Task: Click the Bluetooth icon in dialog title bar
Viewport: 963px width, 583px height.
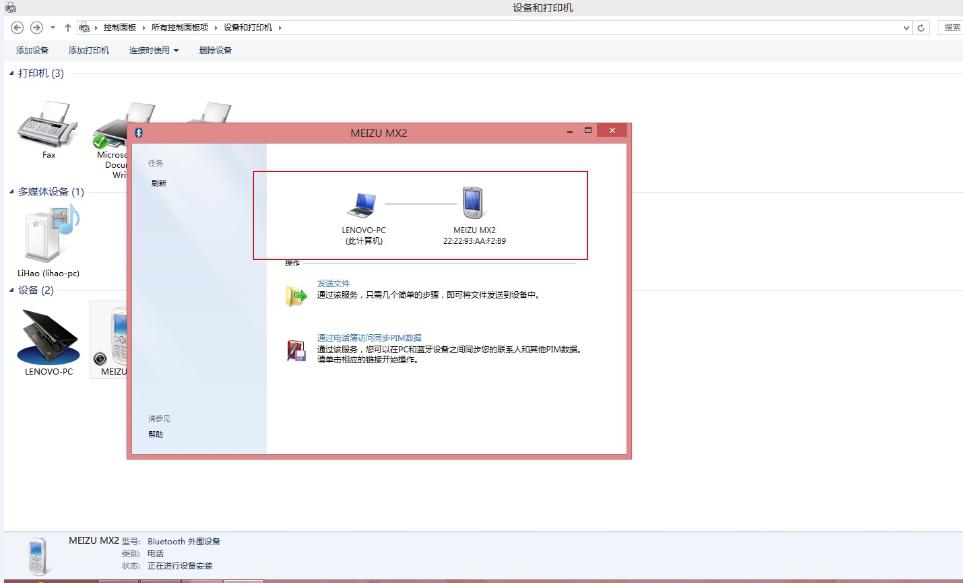Action: pyautogui.click(x=139, y=132)
